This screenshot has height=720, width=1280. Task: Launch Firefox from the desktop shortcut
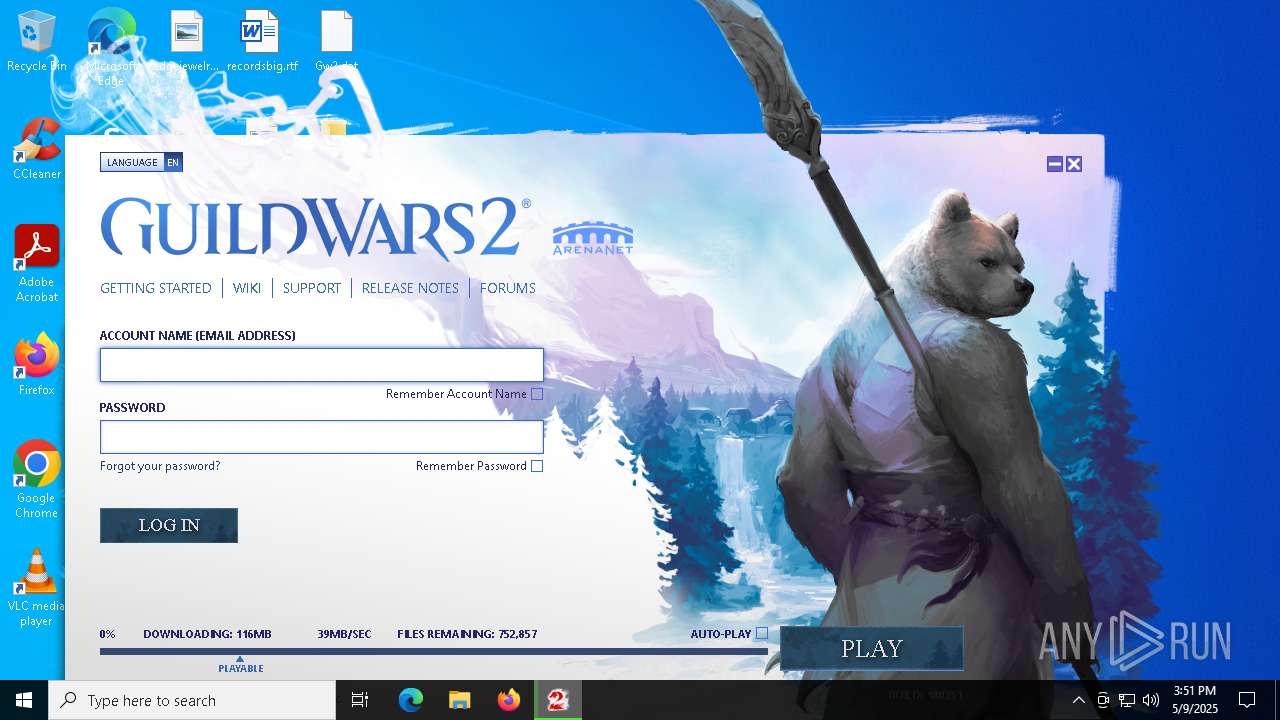coord(37,365)
